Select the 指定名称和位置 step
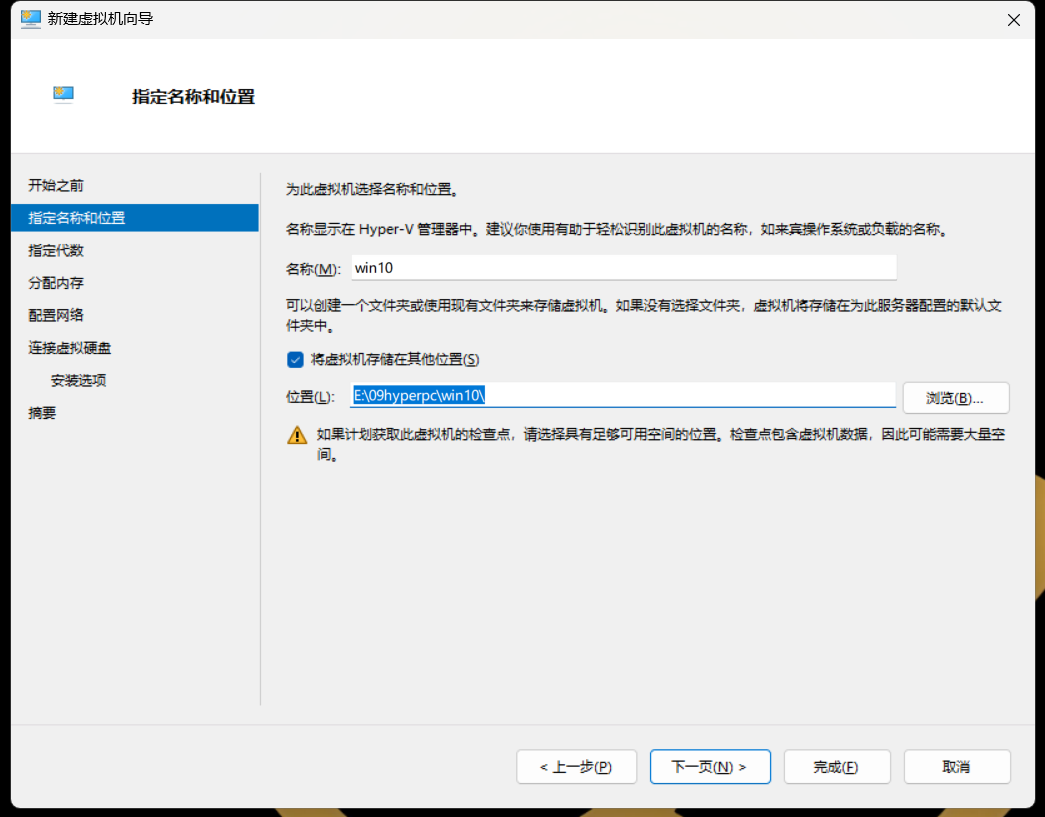Viewport: 1045px width, 817px height. (135, 218)
